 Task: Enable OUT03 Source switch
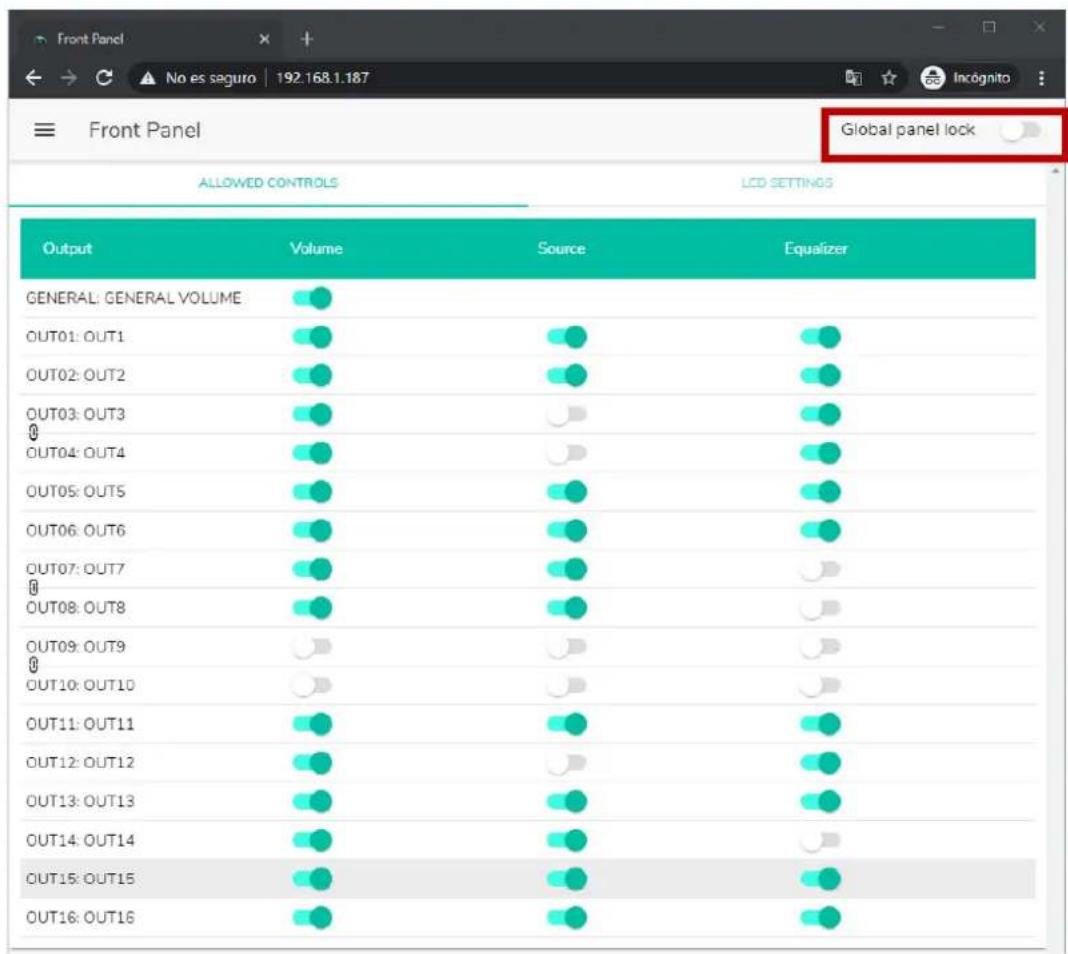click(x=567, y=414)
